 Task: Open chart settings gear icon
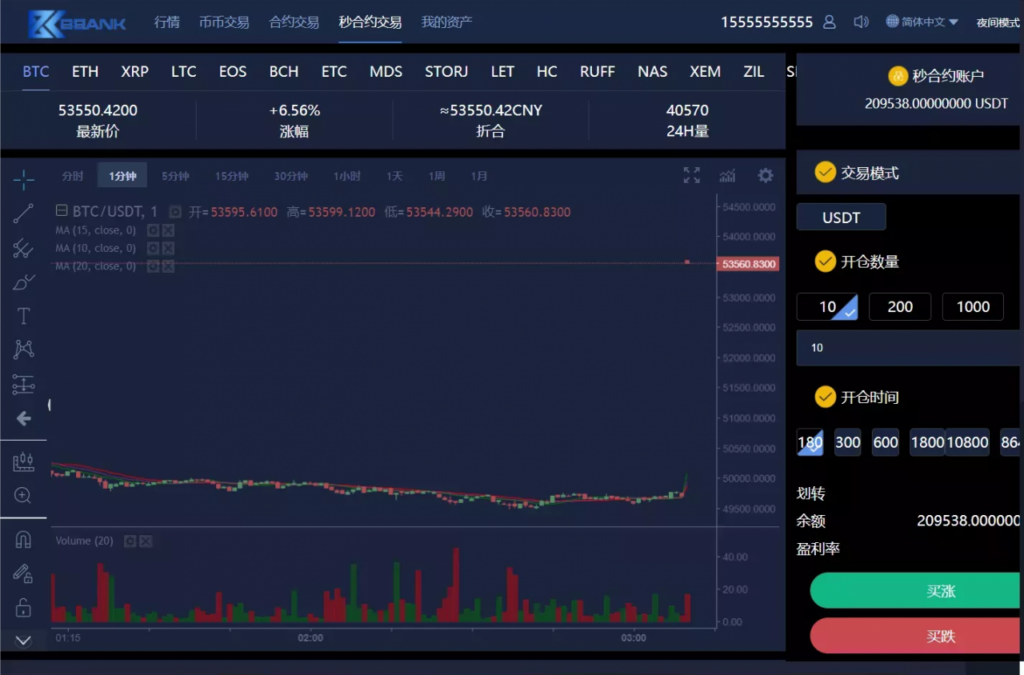point(765,176)
